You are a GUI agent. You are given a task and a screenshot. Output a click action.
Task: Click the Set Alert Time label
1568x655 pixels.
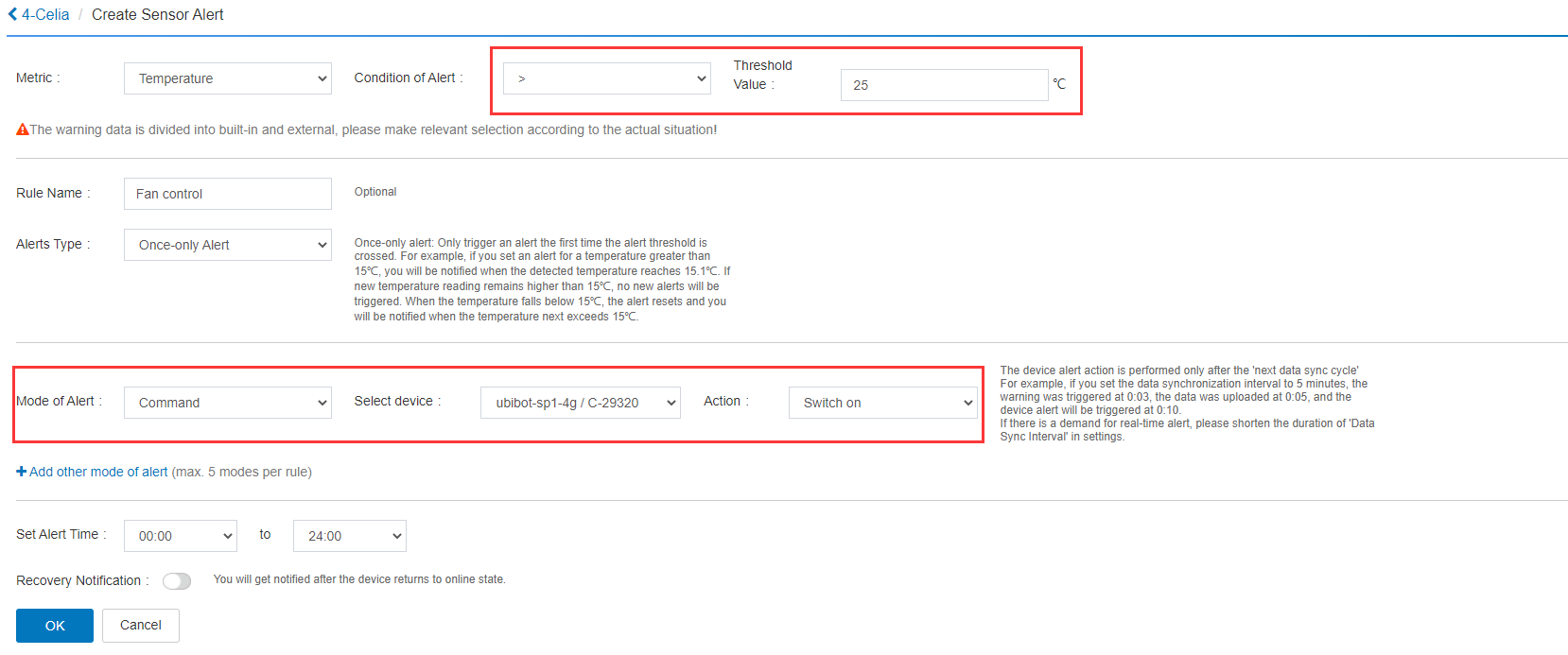point(61,534)
